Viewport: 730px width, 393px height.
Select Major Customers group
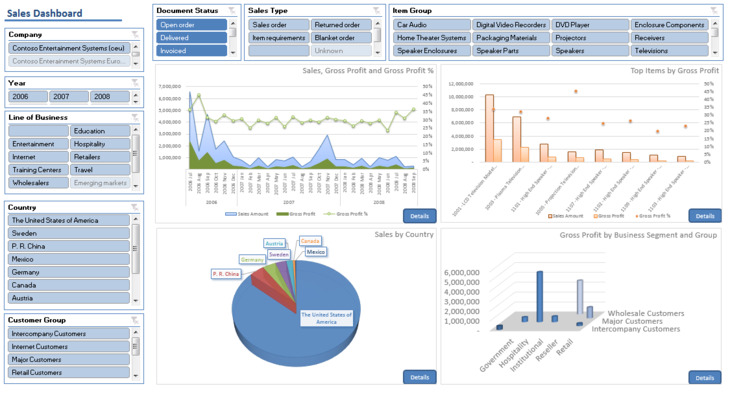click(69, 359)
